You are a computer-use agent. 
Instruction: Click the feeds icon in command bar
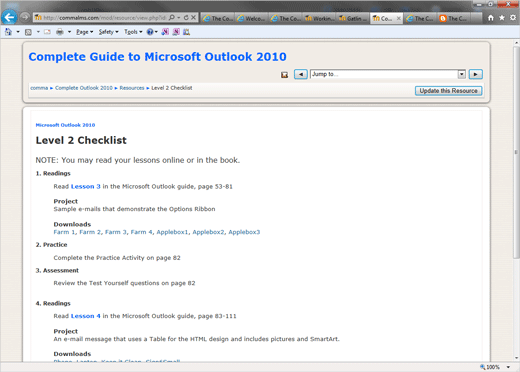coord(29,32)
